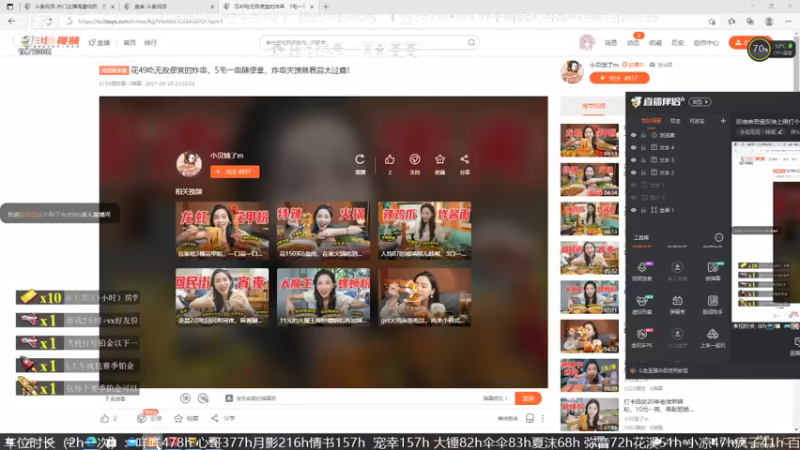Hide the 文本 2 source with its eye icon
The height and width of the screenshot is (450, 800).
point(634,173)
